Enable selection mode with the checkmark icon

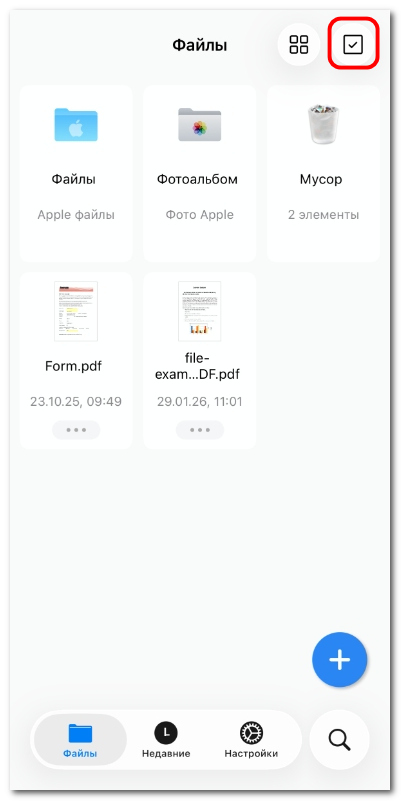353,45
